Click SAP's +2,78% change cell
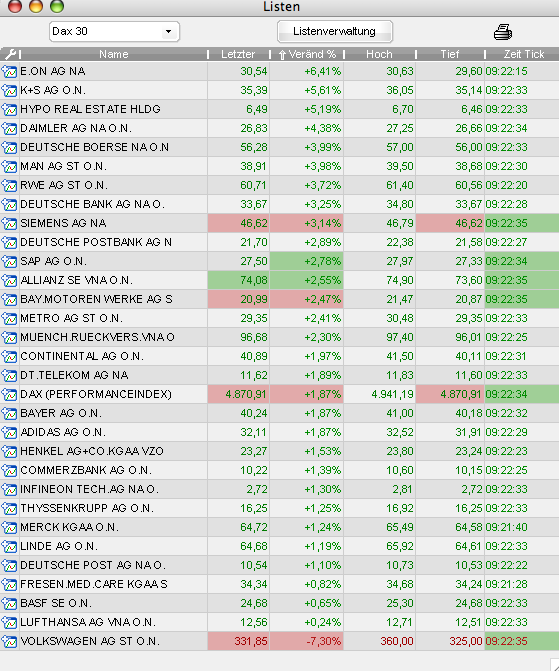 tap(307, 261)
